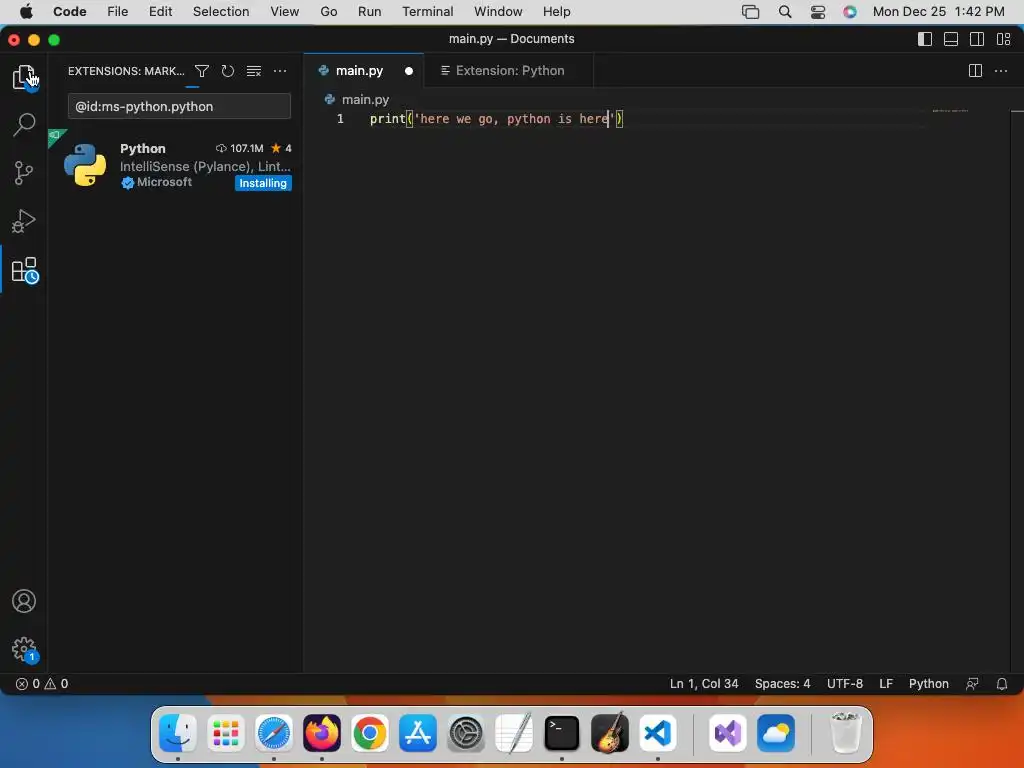Click main.py in the breadcrumb
This screenshot has width=1024, height=768.
365,100
